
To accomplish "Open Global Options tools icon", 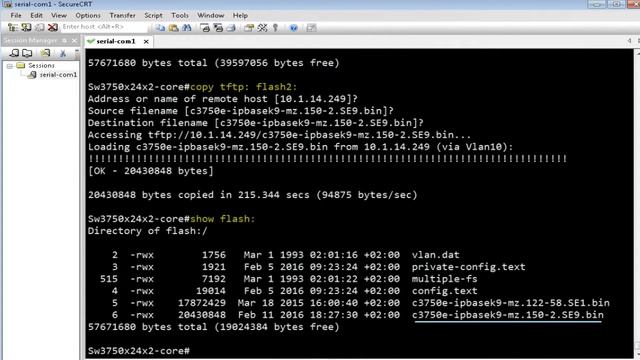I will click(262, 27).
